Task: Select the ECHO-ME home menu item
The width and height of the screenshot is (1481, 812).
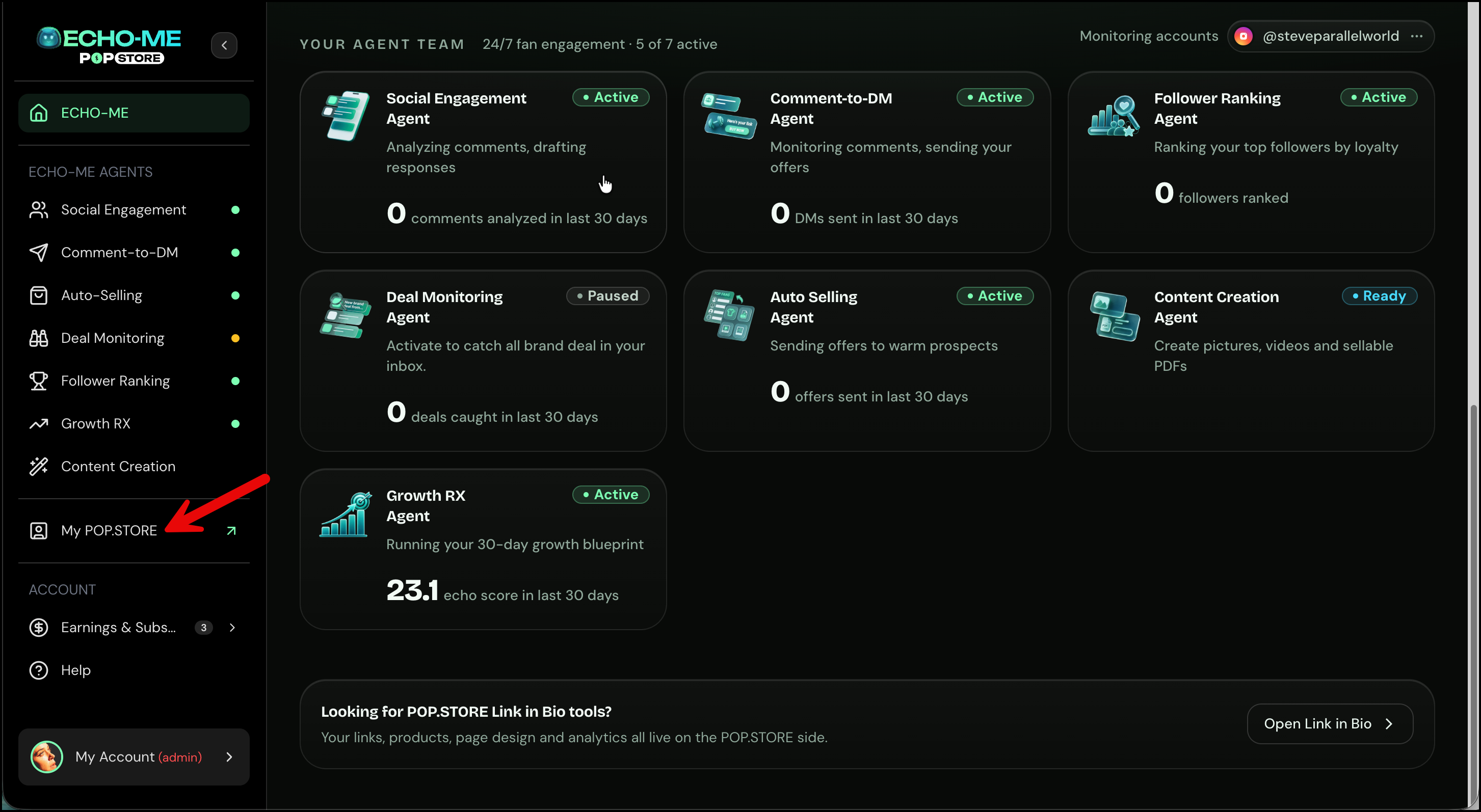Action: coord(134,113)
